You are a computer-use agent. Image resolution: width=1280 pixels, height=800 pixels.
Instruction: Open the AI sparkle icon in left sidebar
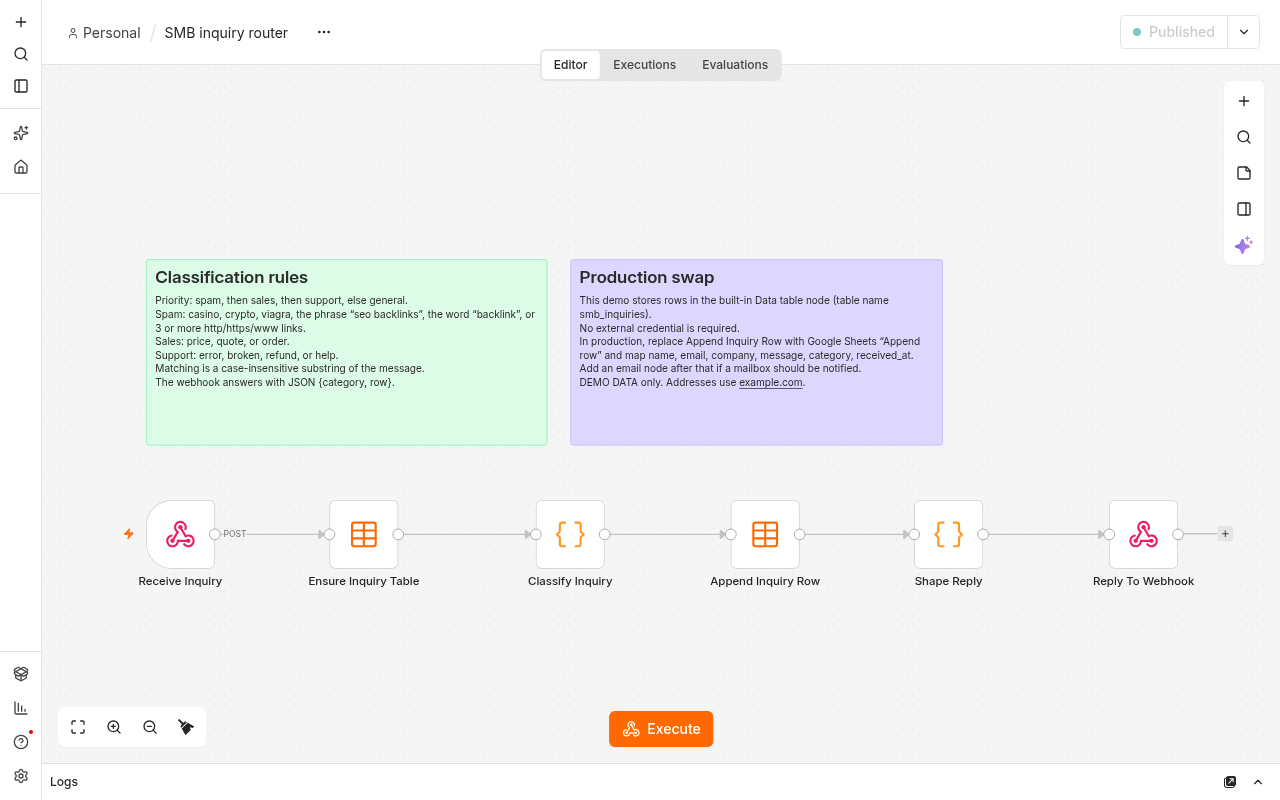point(21,133)
